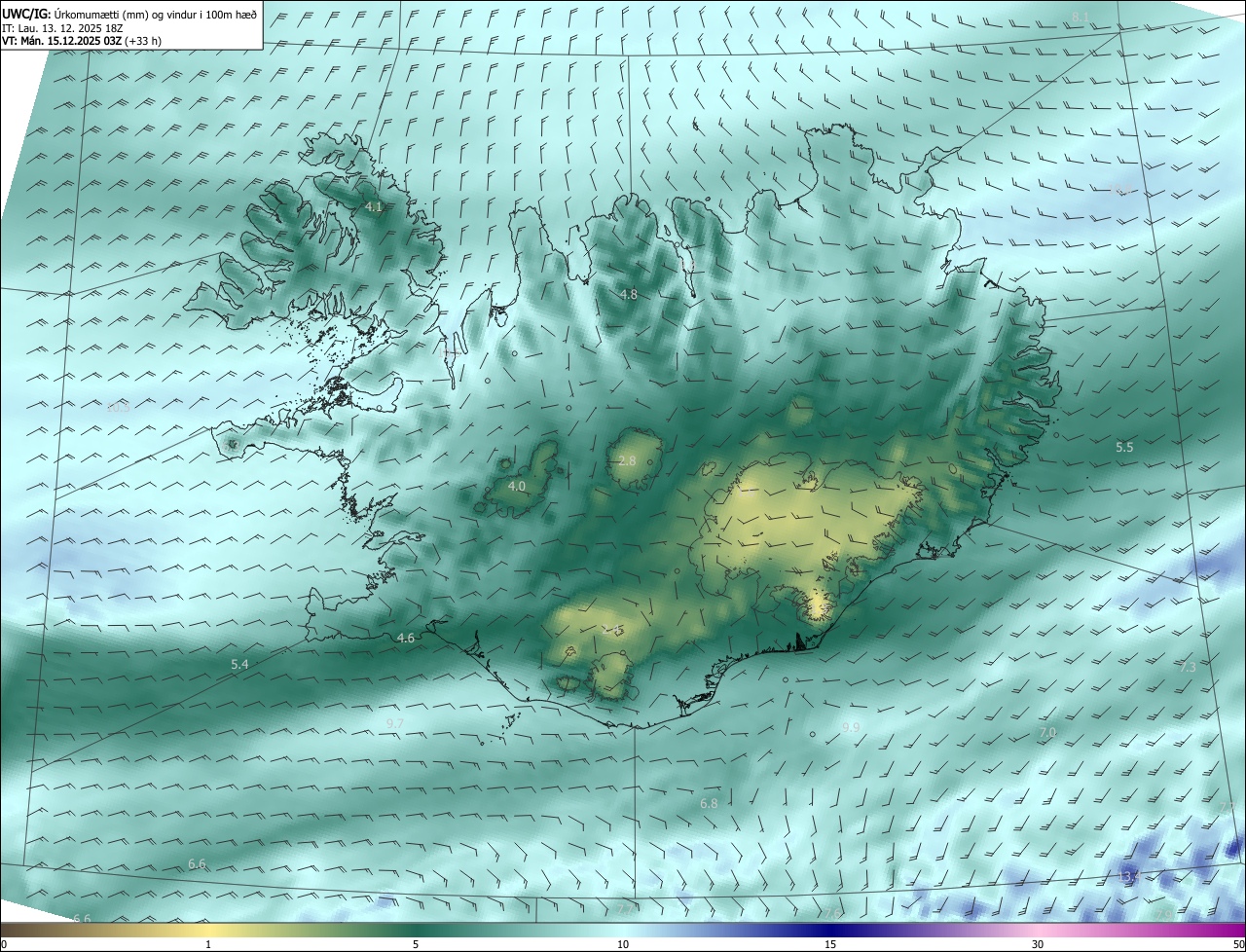Image resolution: width=1246 pixels, height=952 pixels.
Task: Click the '15' tick on the colour scale
Action: pos(830,944)
